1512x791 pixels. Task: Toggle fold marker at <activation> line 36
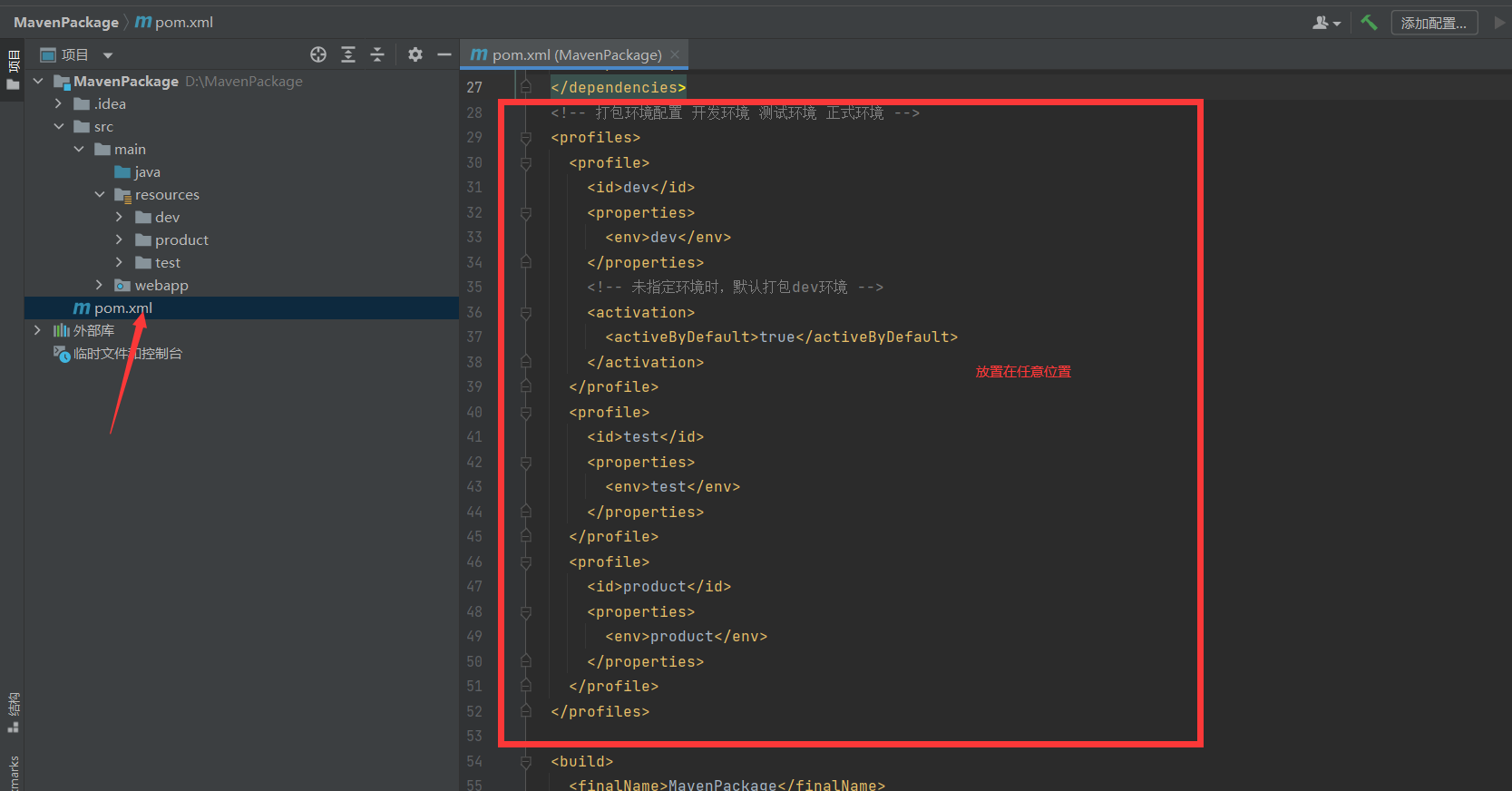[x=525, y=313]
